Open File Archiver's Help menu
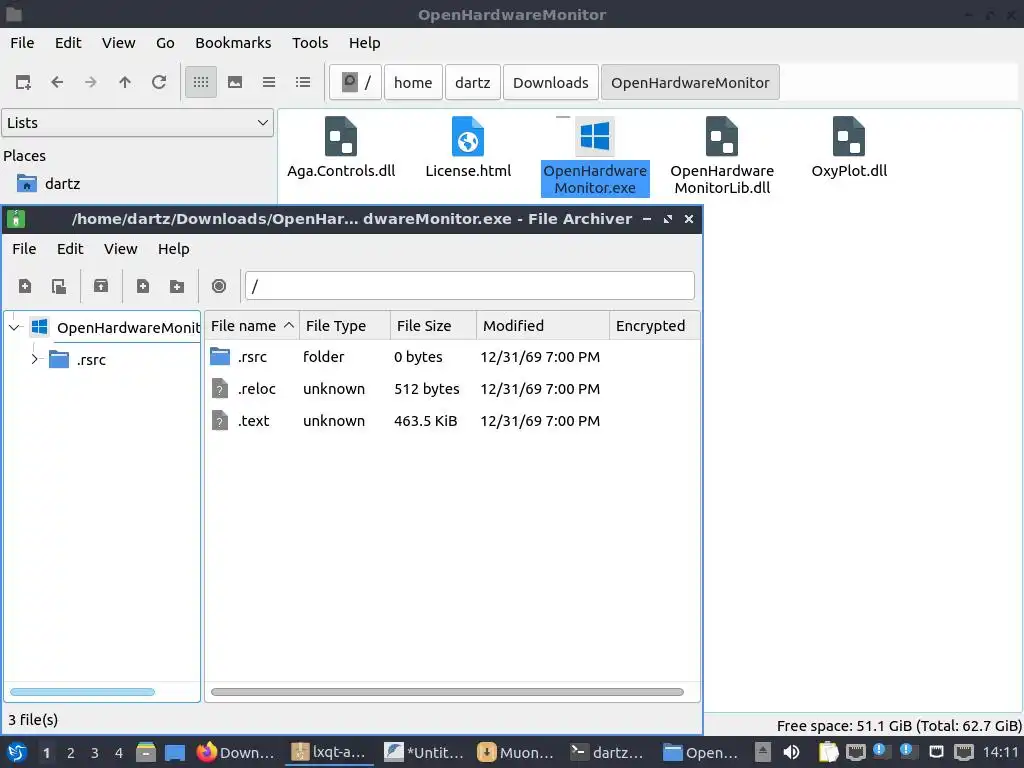This screenshot has height=768, width=1024. [x=174, y=249]
